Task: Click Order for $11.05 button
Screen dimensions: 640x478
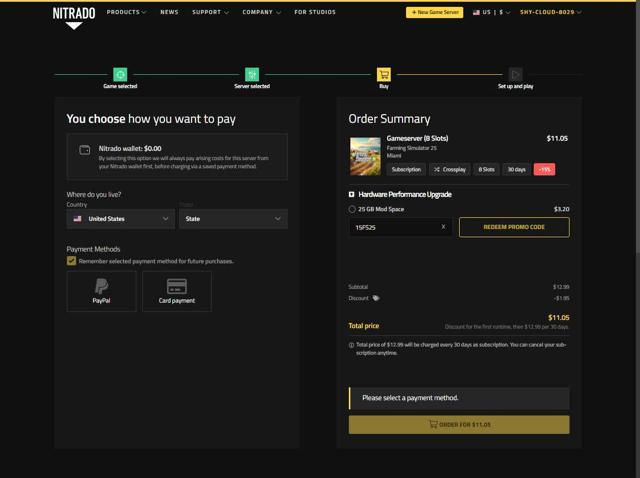Action: [x=459, y=425]
